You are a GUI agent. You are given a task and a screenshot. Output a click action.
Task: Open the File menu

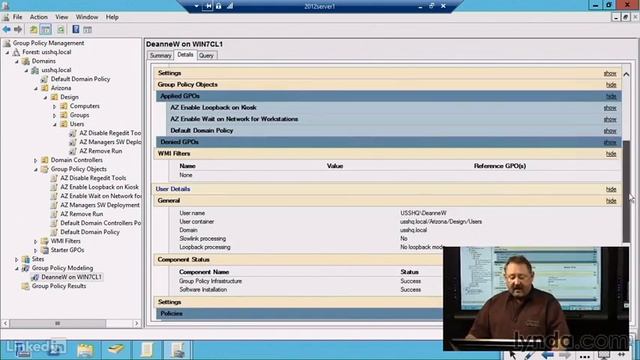[x=18, y=17]
